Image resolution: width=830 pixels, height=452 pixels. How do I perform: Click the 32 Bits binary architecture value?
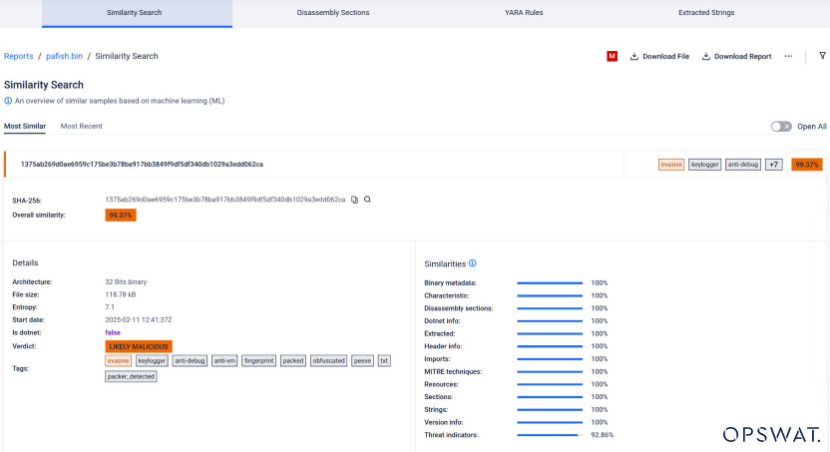(126, 282)
